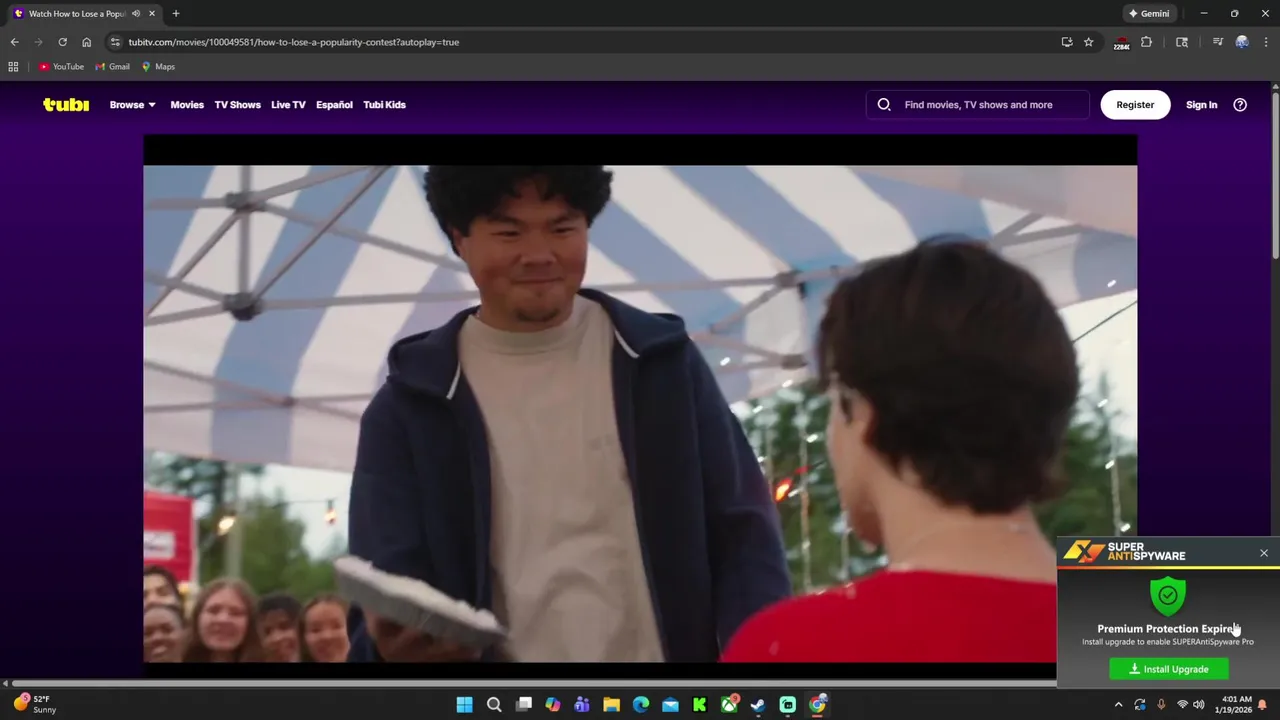Expand the Browse dropdown on Tubi

point(132,105)
